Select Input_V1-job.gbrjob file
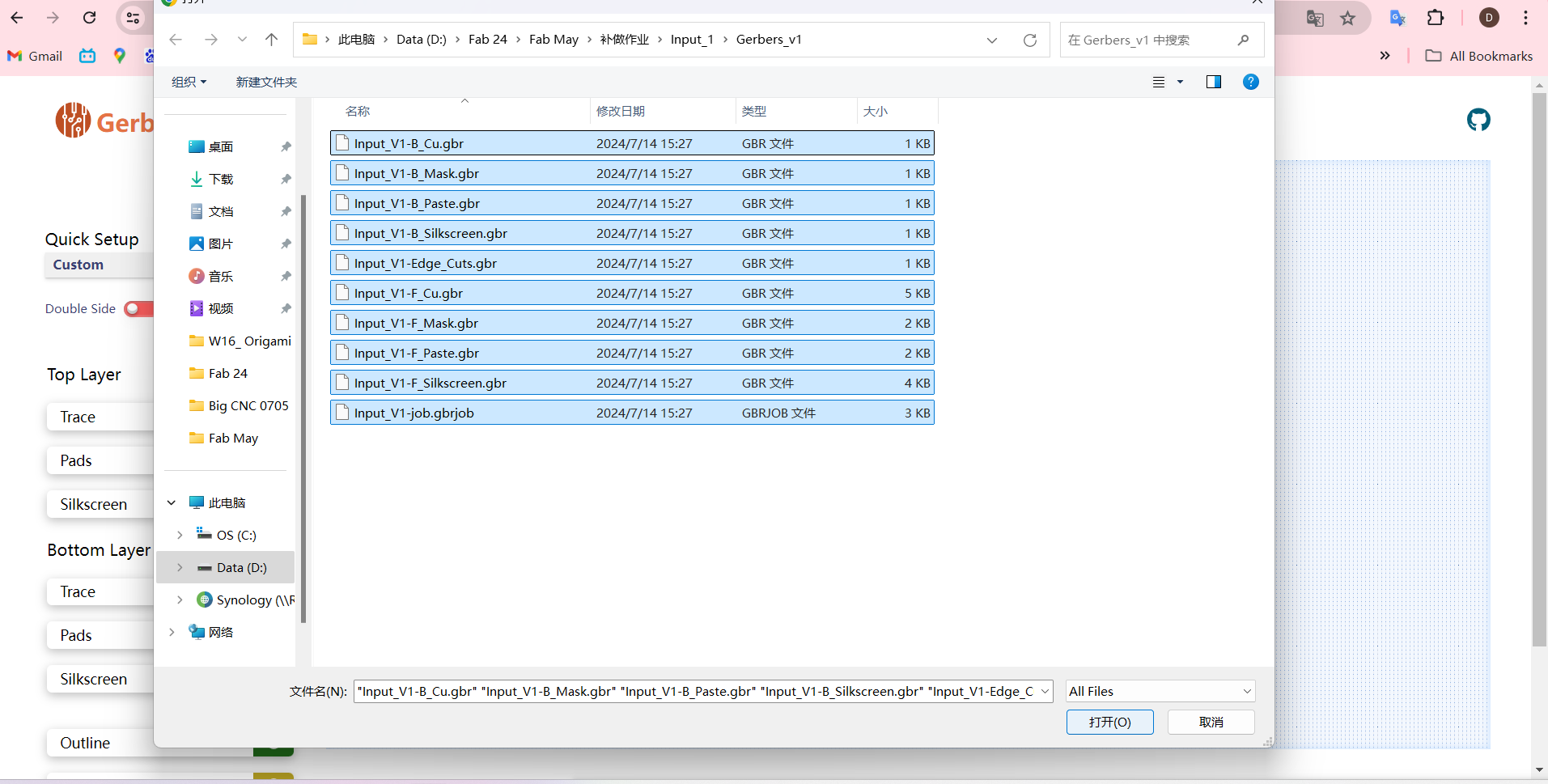 click(632, 413)
